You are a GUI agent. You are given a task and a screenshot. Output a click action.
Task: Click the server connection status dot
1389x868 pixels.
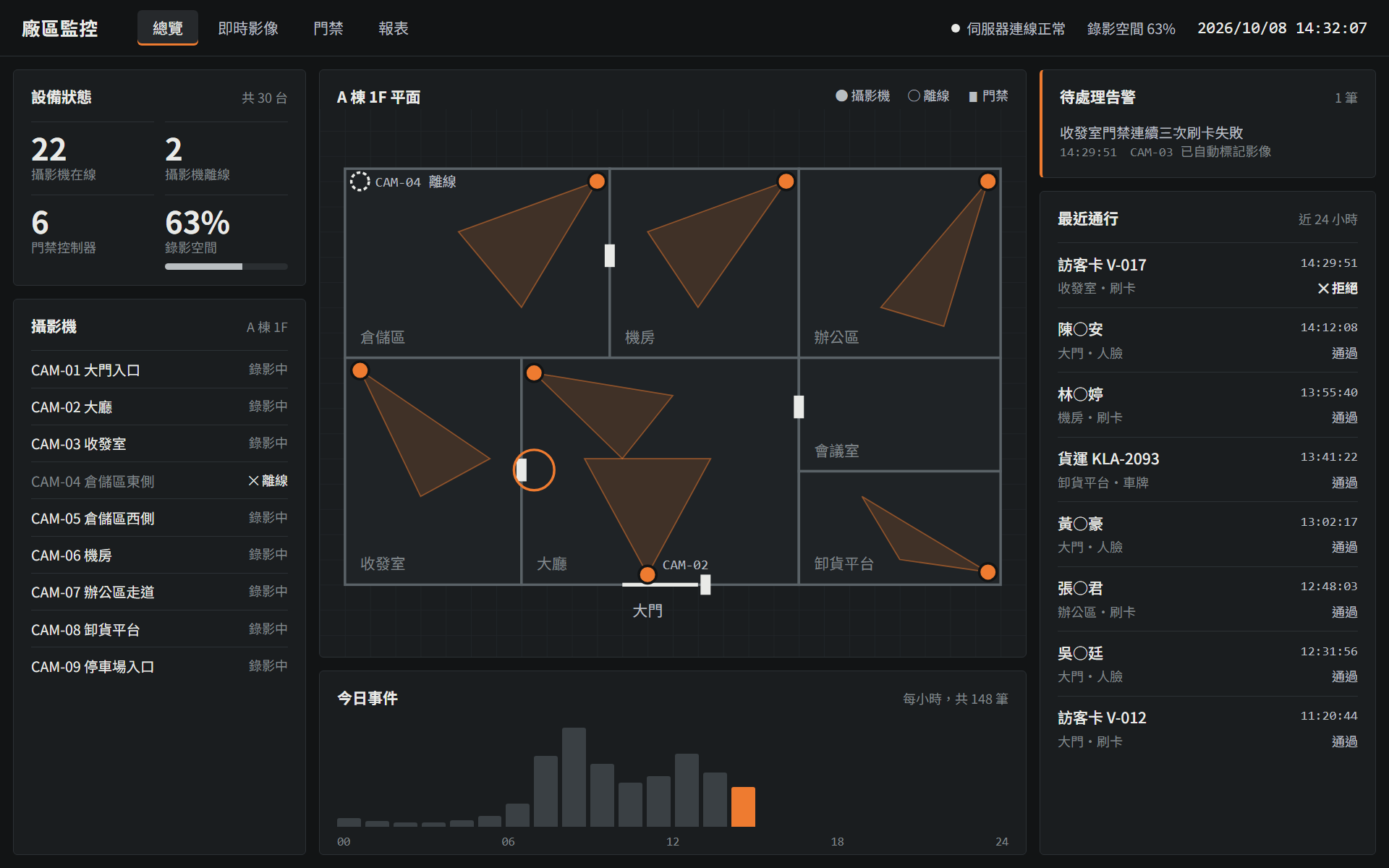pyautogui.click(x=955, y=28)
